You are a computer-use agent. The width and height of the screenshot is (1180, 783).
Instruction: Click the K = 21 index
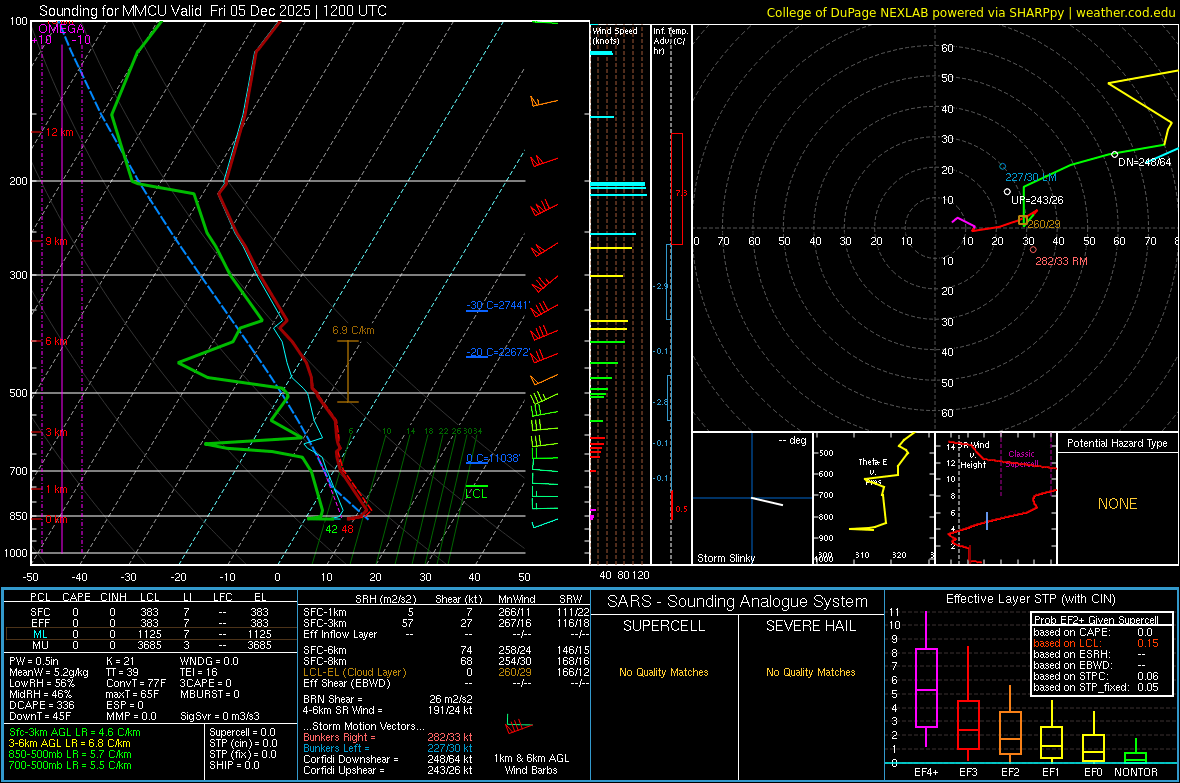[120, 661]
